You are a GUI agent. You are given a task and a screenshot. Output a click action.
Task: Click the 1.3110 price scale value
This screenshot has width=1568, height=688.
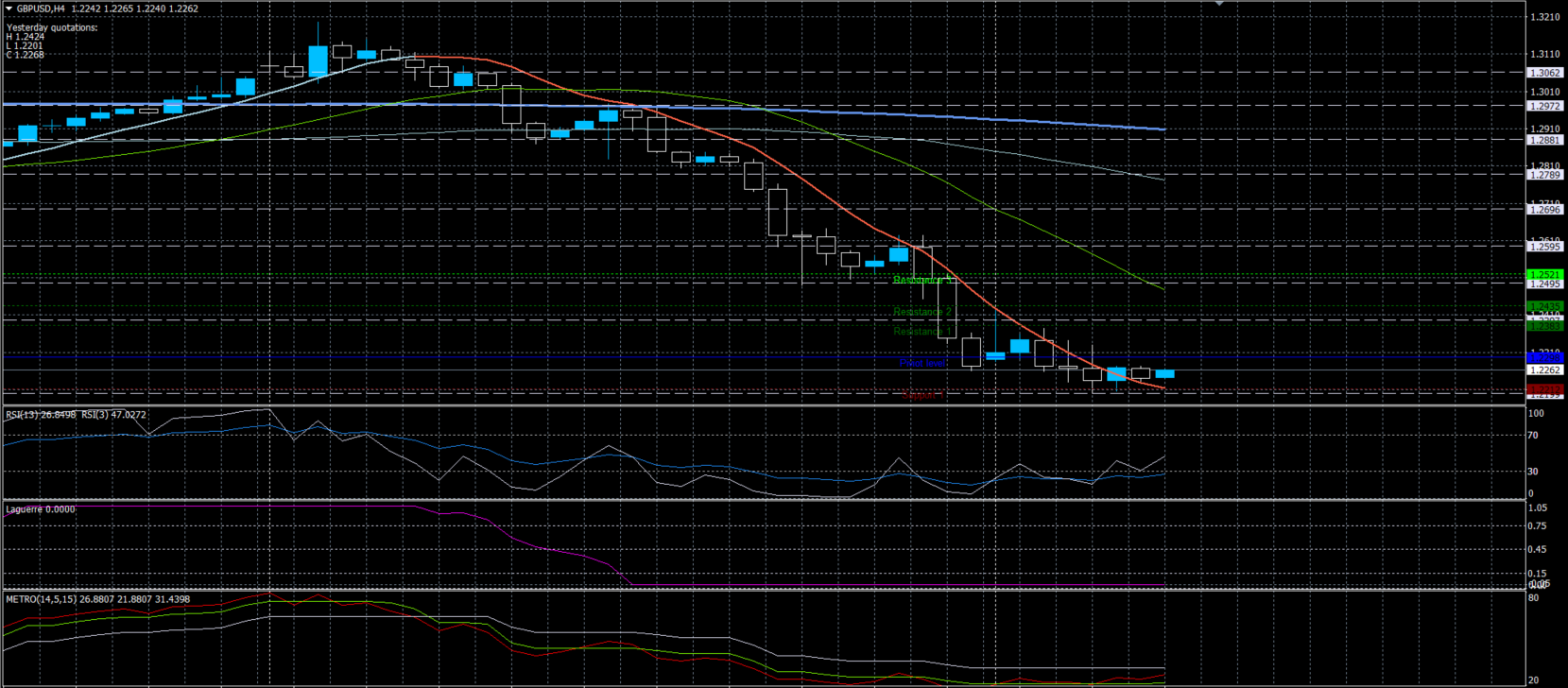1545,55
